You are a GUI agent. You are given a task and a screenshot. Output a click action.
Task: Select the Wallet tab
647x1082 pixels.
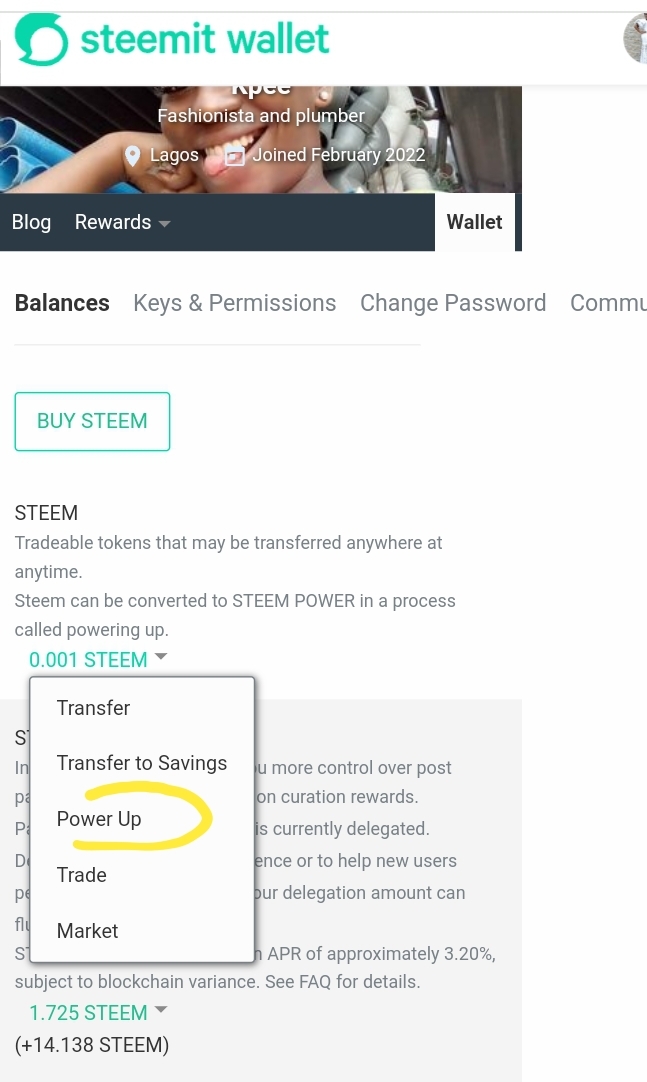[x=475, y=222]
